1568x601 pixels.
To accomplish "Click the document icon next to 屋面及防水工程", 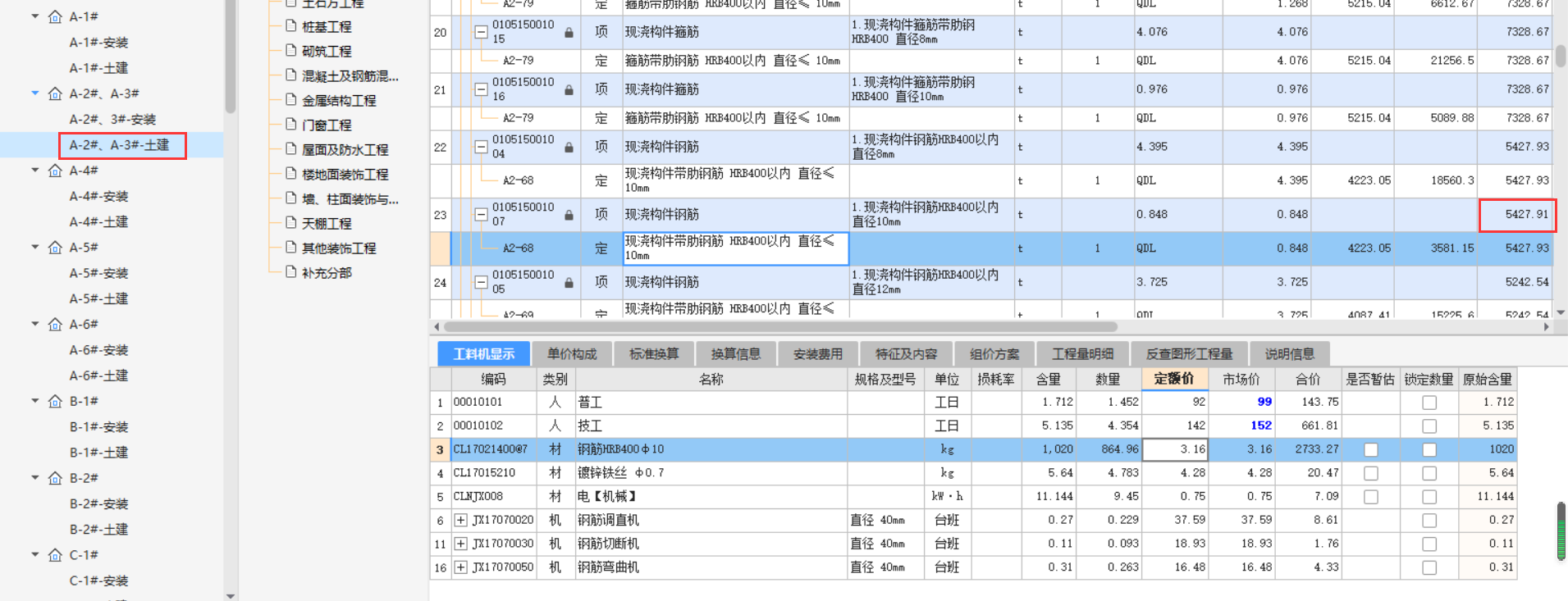I will tap(290, 148).
